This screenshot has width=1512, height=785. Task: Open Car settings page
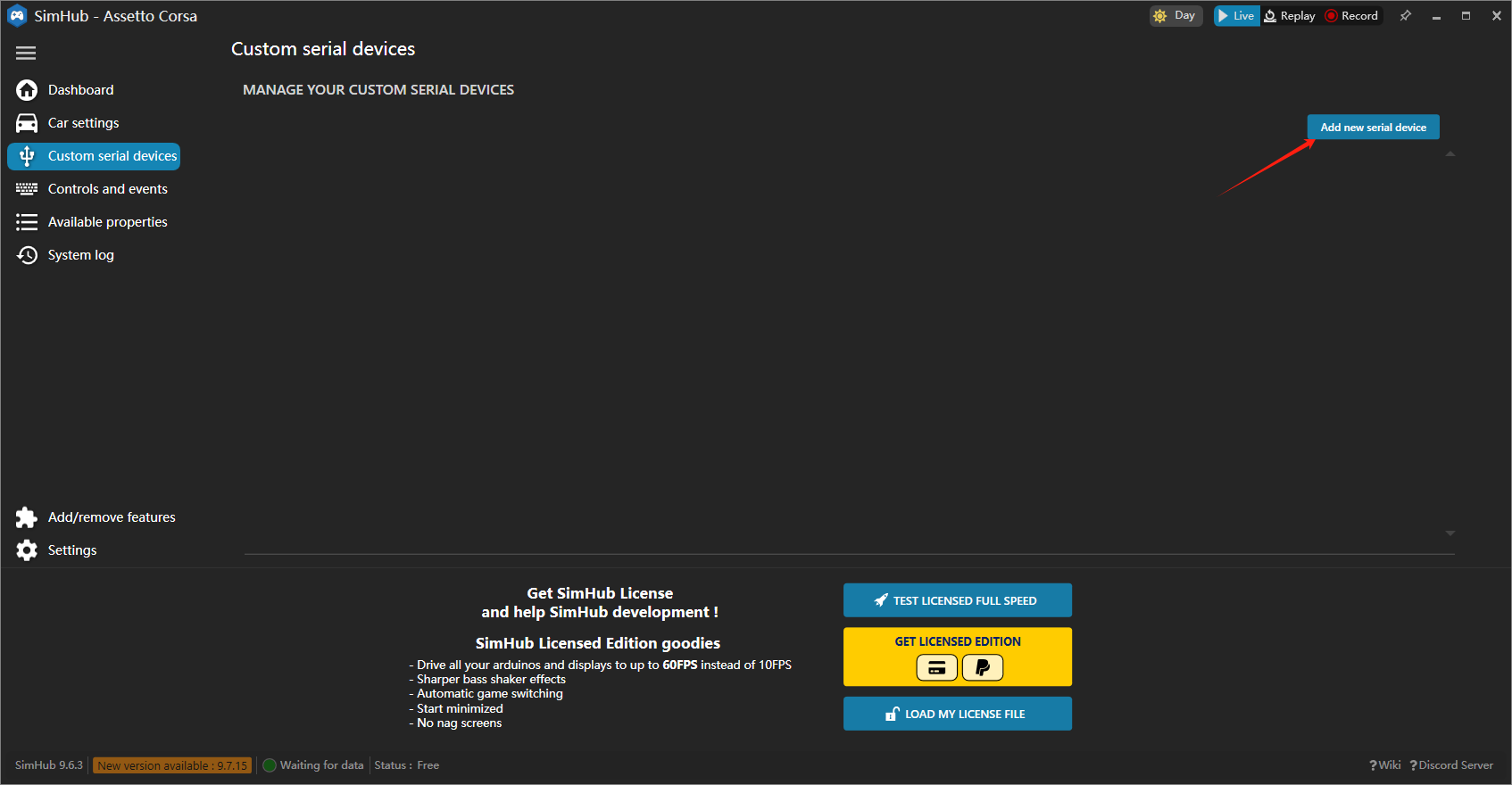click(93, 123)
